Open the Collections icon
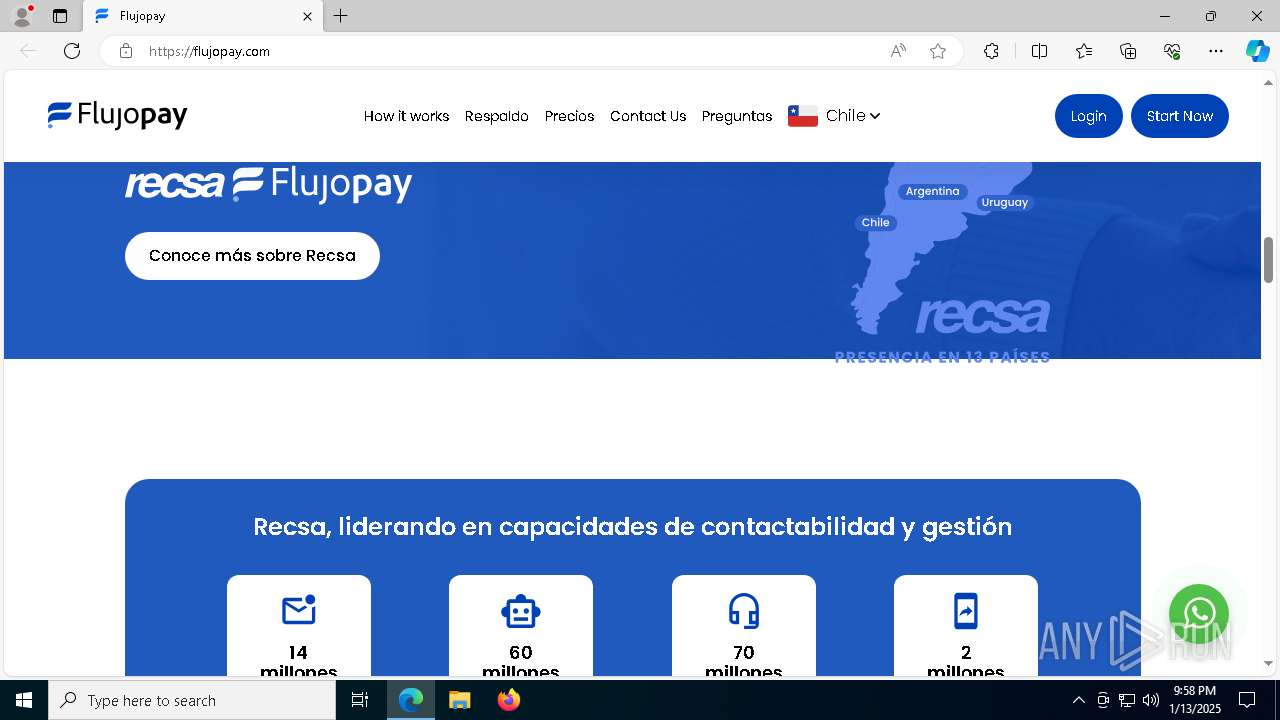The height and width of the screenshot is (720, 1280). (1128, 51)
